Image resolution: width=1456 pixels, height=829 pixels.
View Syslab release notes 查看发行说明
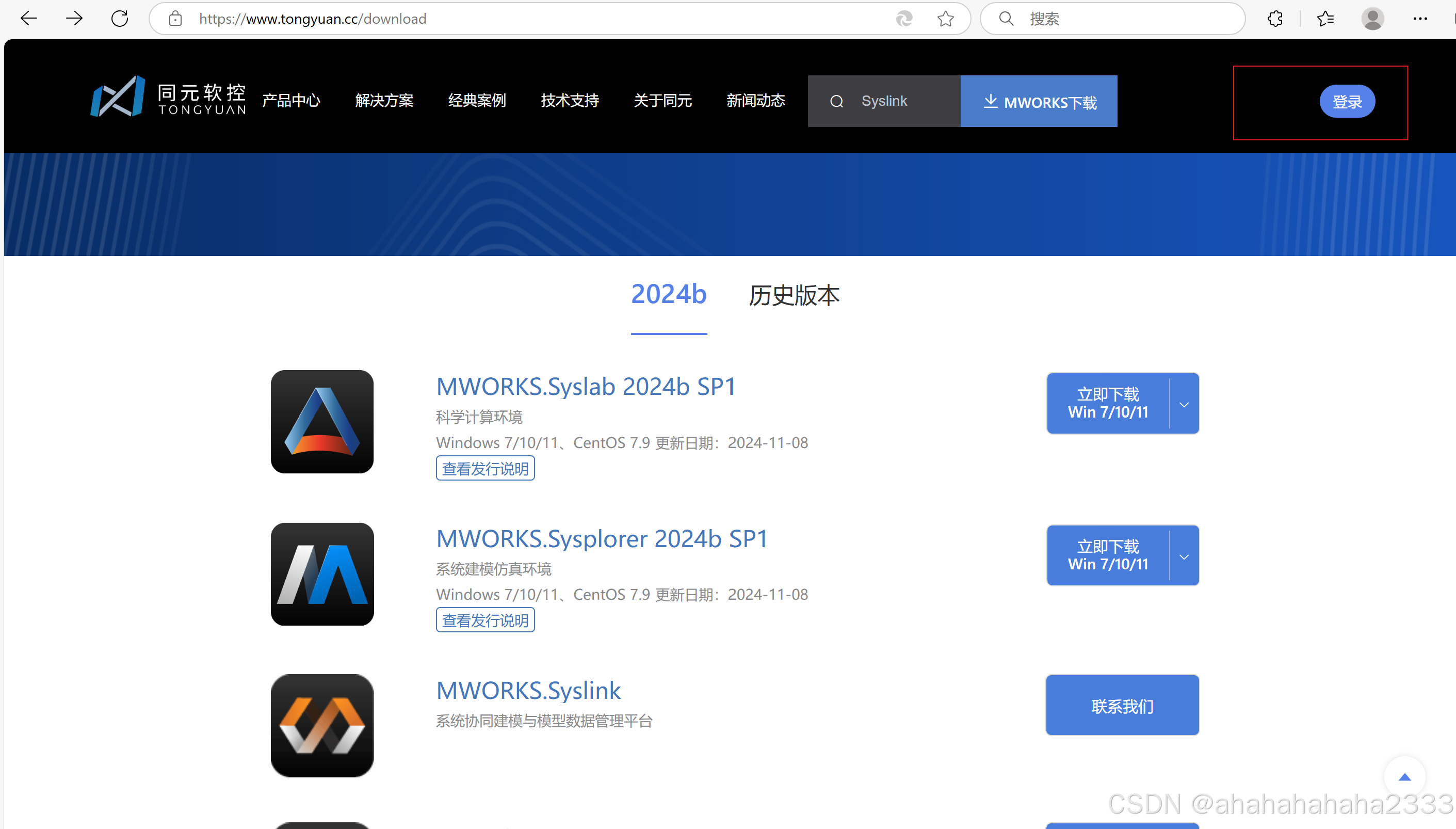click(485, 469)
